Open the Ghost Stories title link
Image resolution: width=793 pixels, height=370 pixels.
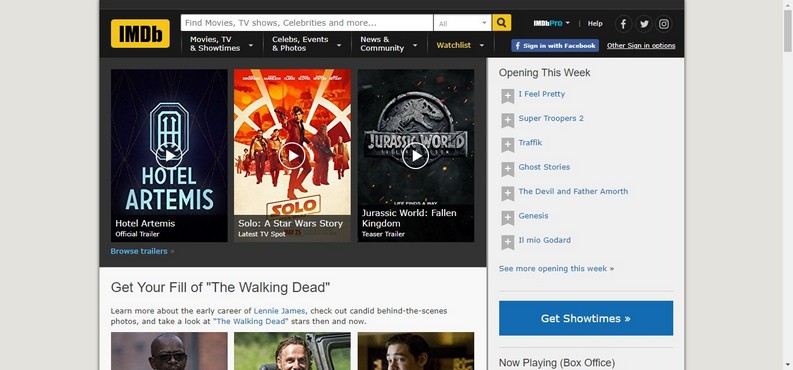click(x=544, y=167)
